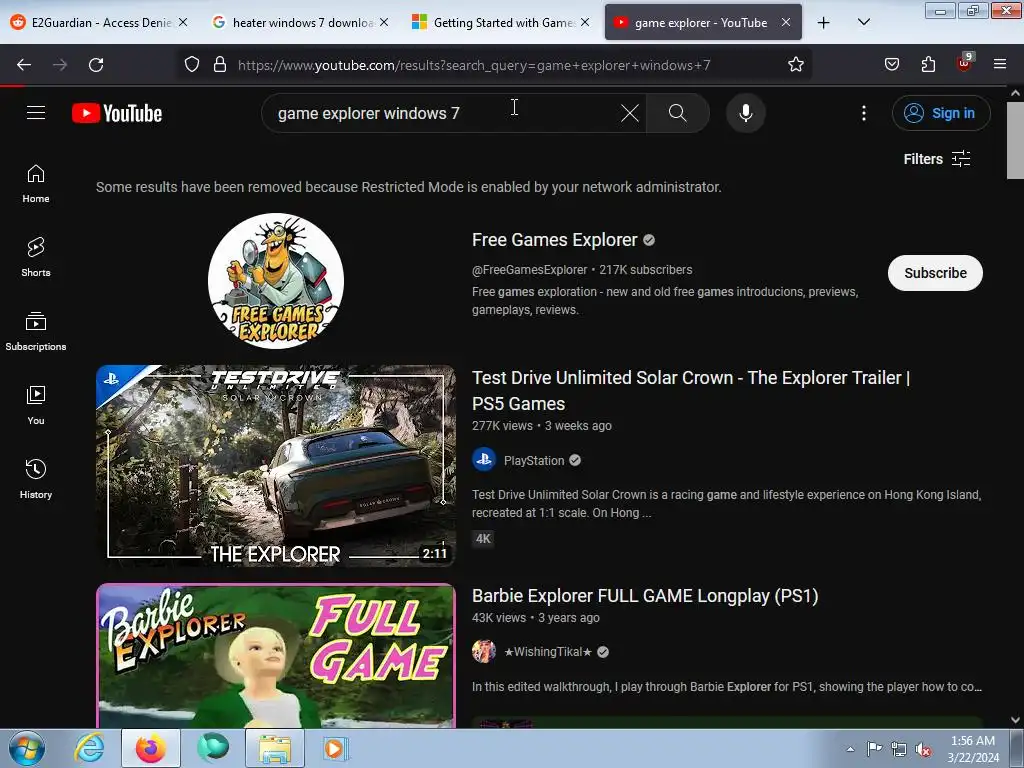Image resolution: width=1024 pixels, height=768 pixels.
Task: Click the network tray icon
Action: coord(899,749)
